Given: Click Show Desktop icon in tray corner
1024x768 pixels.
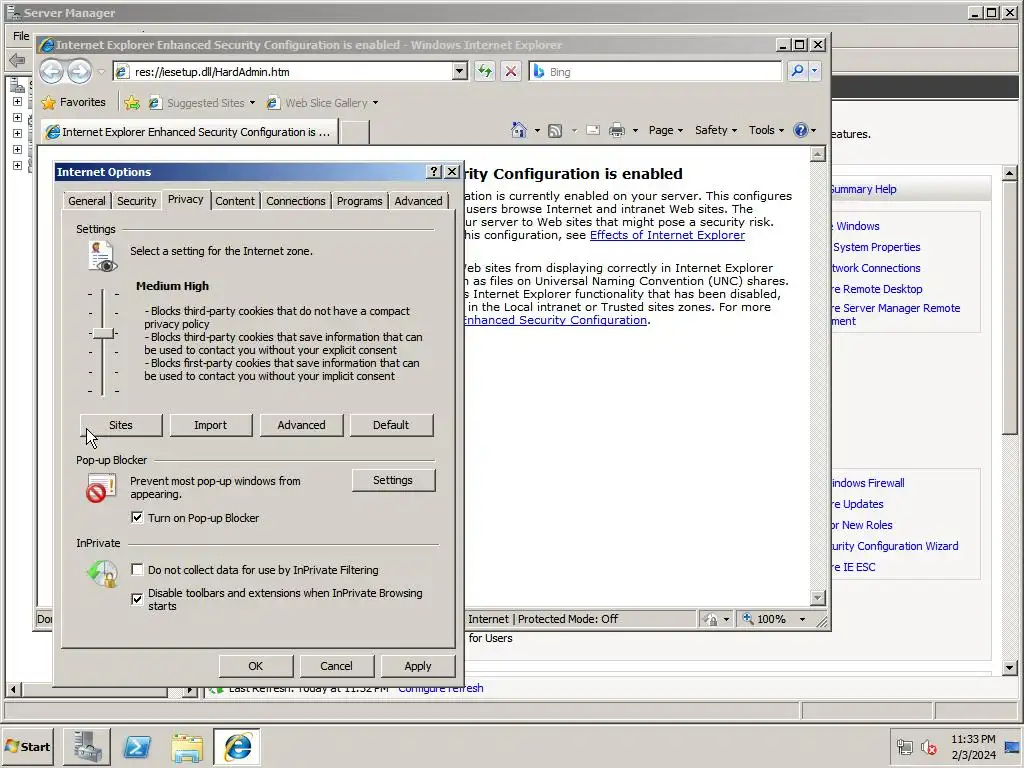Looking at the screenshot, I should click(x=1013, y=746).
